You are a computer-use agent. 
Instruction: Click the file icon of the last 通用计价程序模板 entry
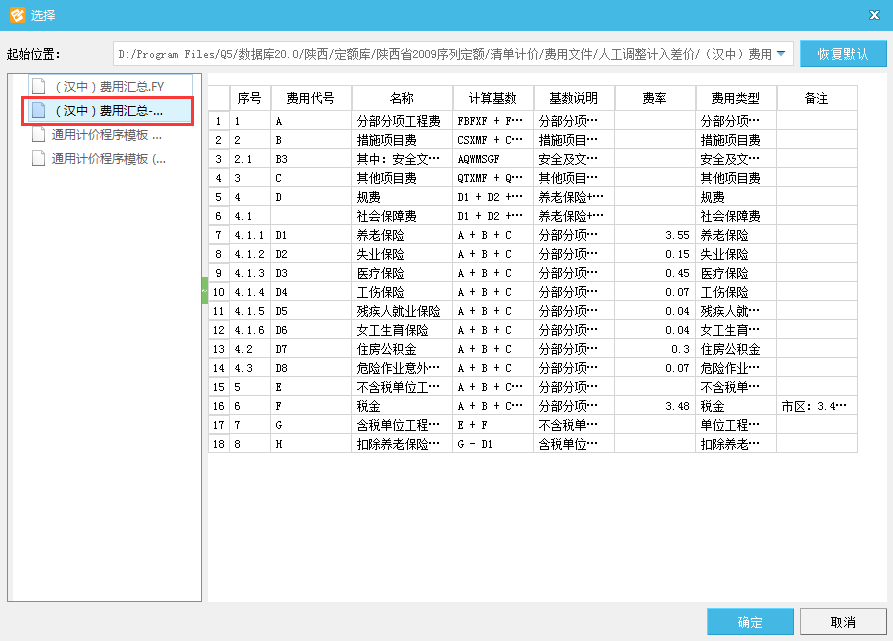[39, 158]
